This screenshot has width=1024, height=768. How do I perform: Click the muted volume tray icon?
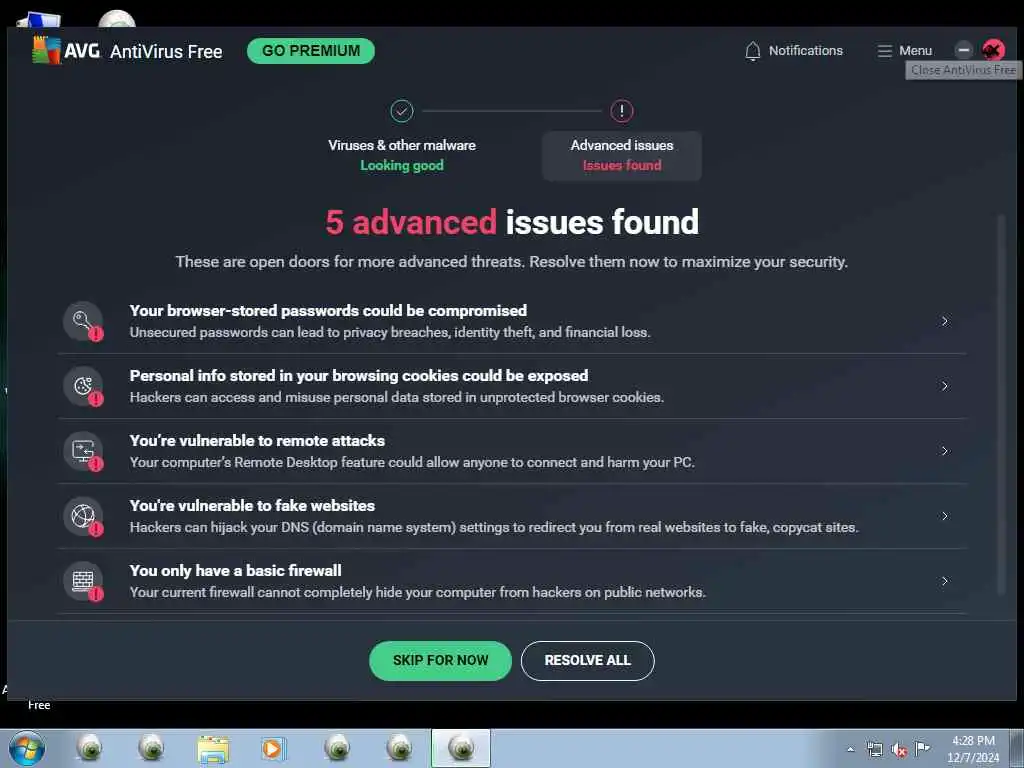coord(899,750)
